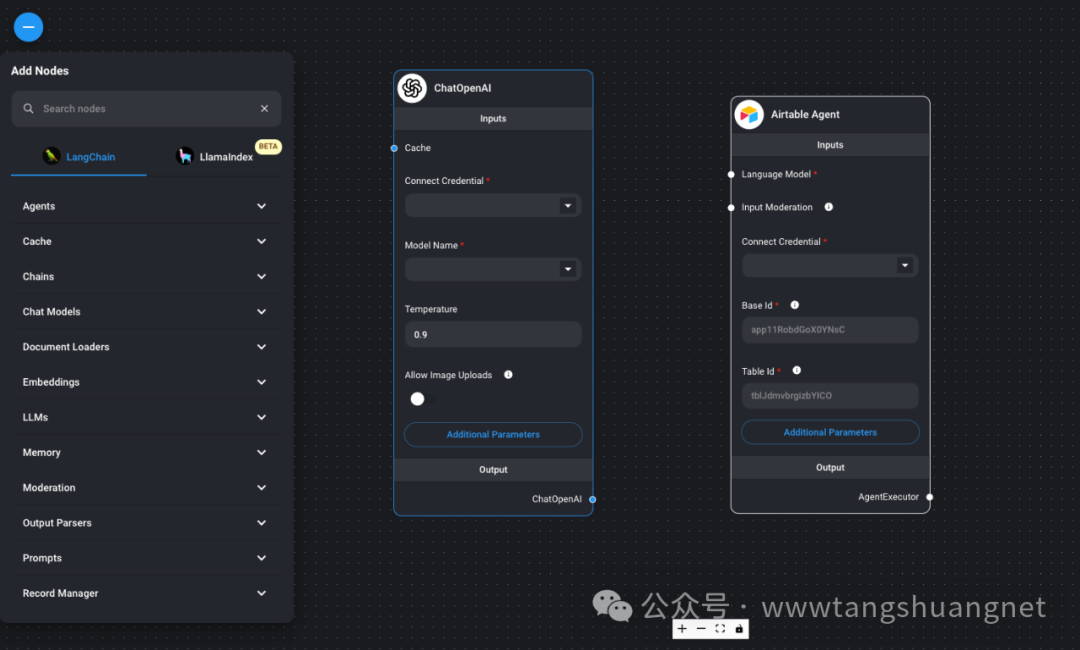Screen dimensions: 1080x650
Task: Open the ChatOpenAI Connect Credential dropdown
Action: tap(493, 205)
